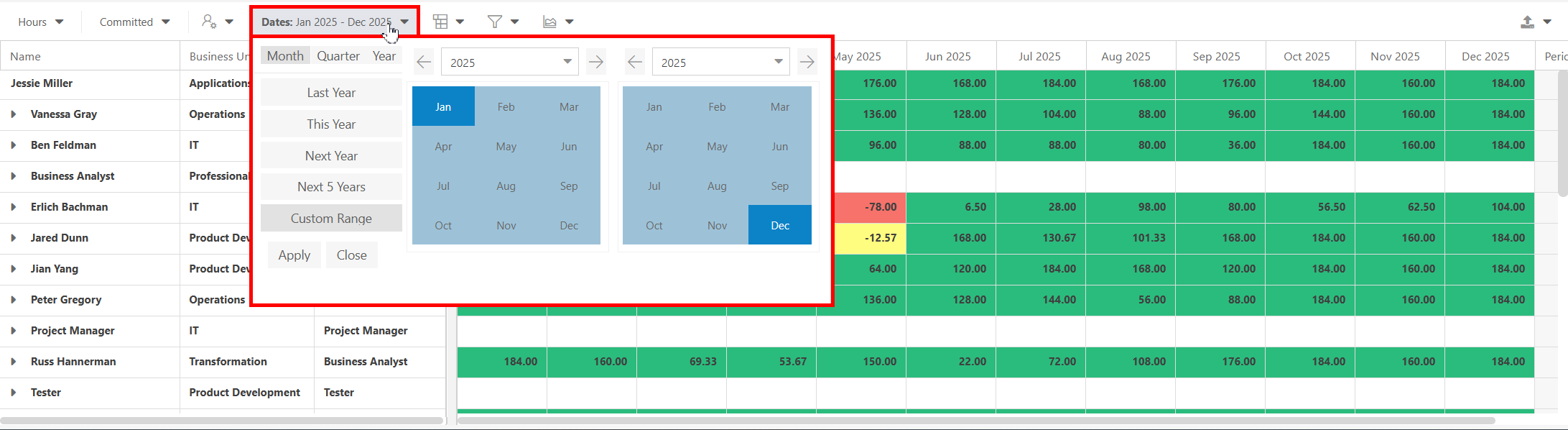Click the -12.57 yellow cell
Image resolution: width=1568 pixels, height=430 pixels.
click(870, 238)
